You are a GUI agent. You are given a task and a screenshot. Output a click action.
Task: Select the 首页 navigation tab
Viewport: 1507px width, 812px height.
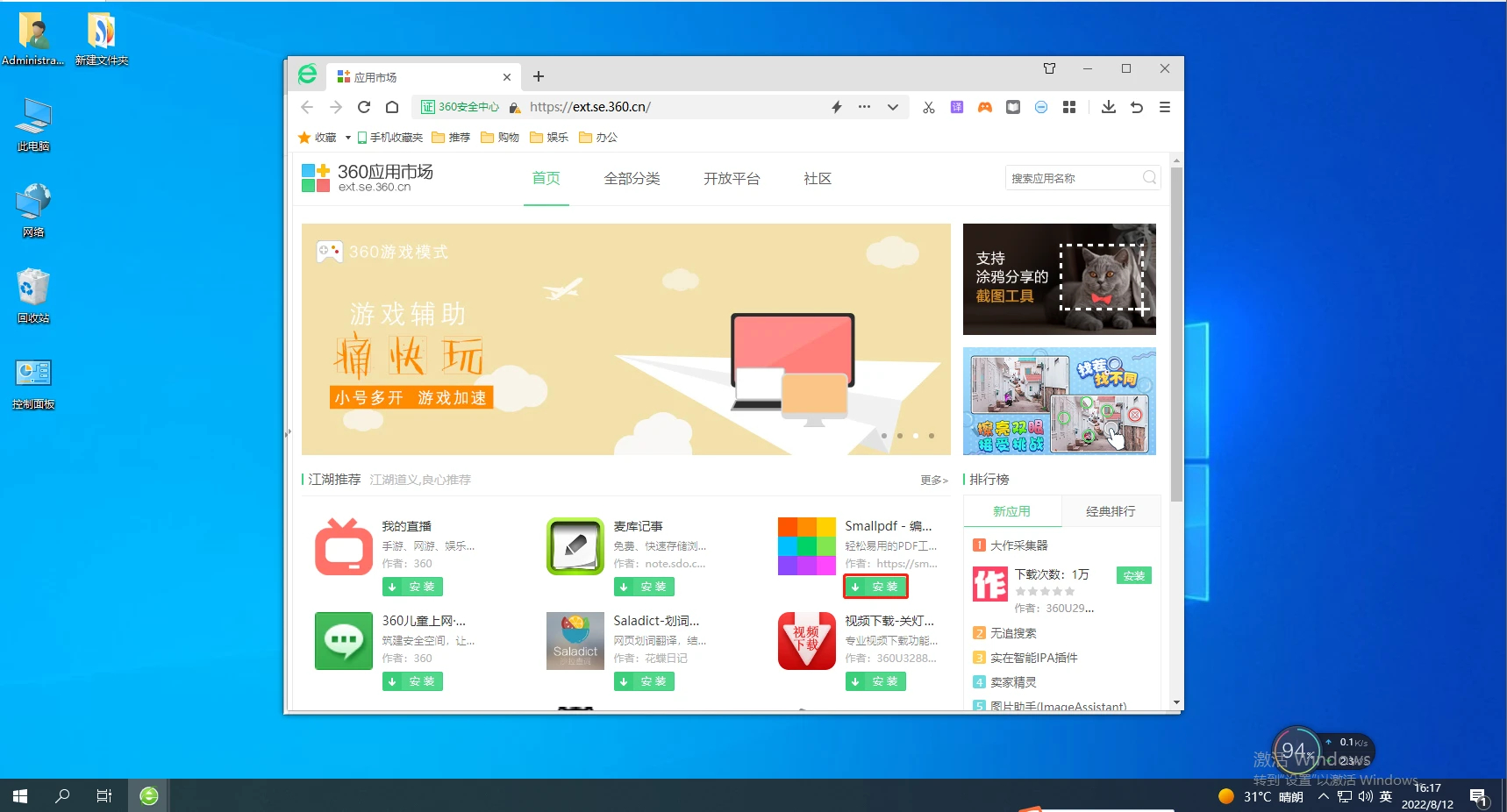pyautogui.click(x=546, y=179)
